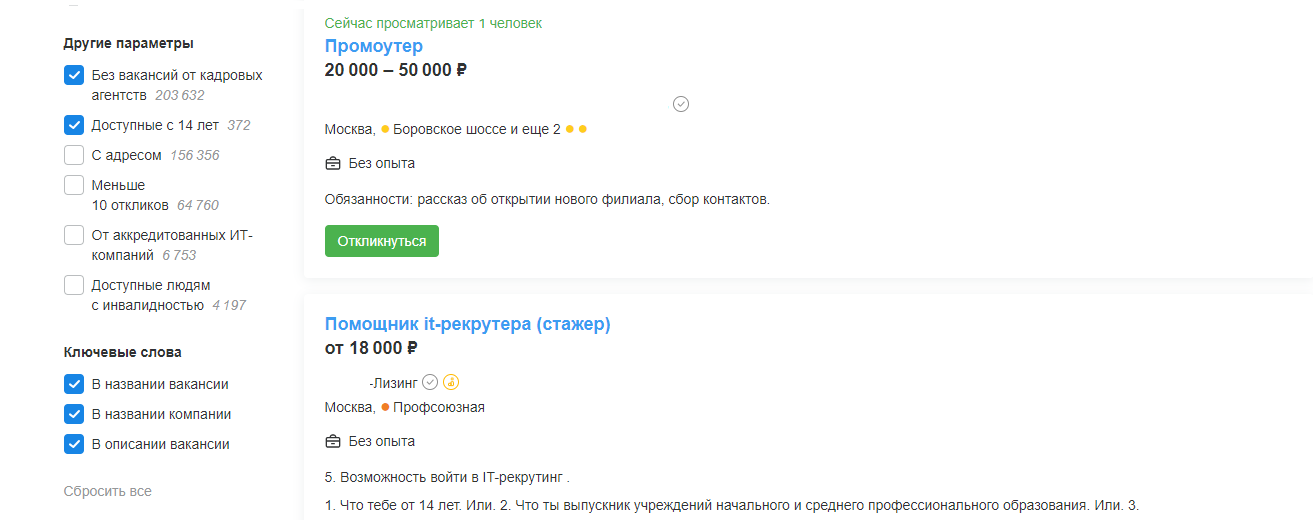Disable the 'В названии компании' keyword checkbox
1313x520 pixels.
coord(74,414)
